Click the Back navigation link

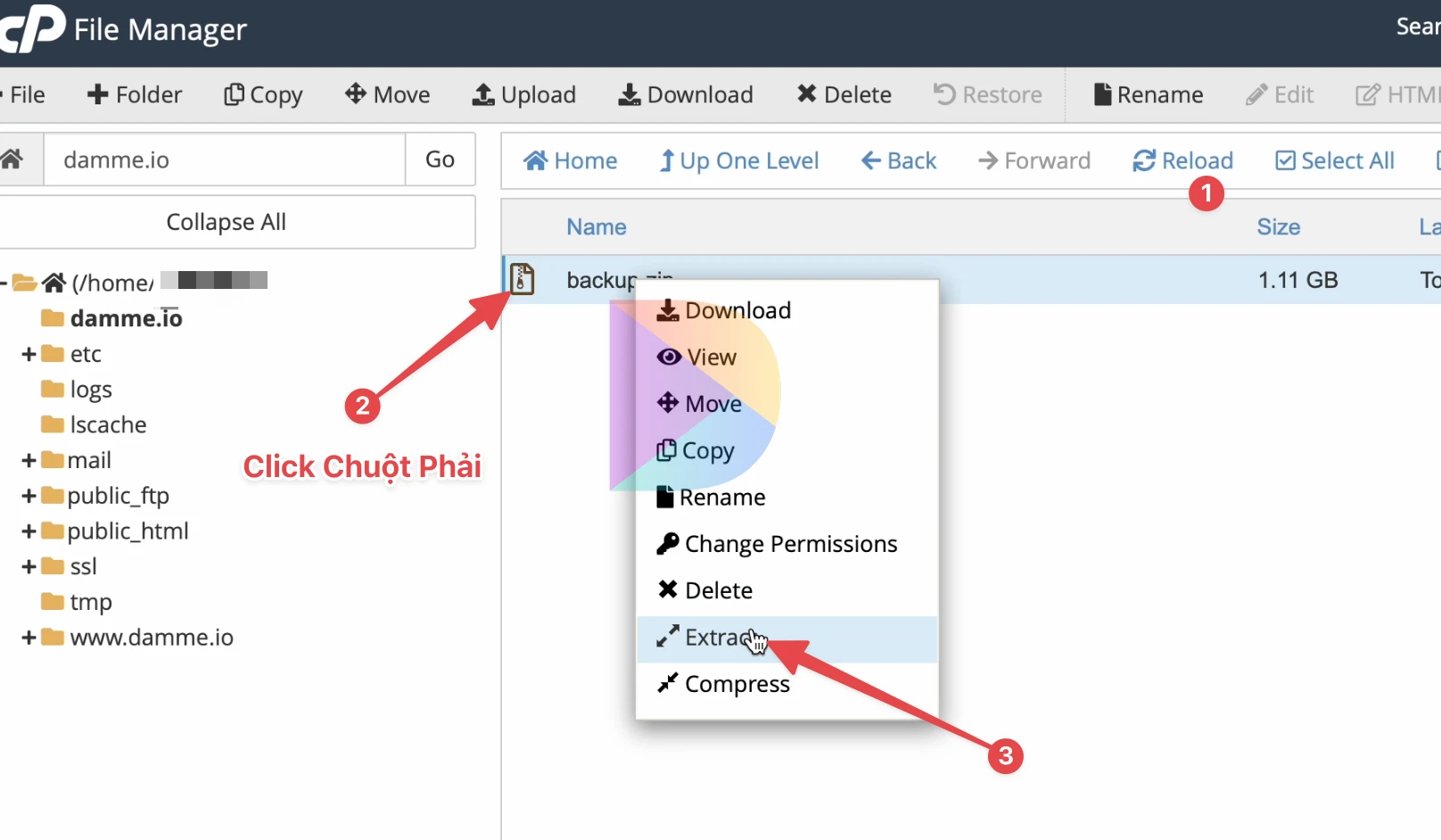point(899,161)
